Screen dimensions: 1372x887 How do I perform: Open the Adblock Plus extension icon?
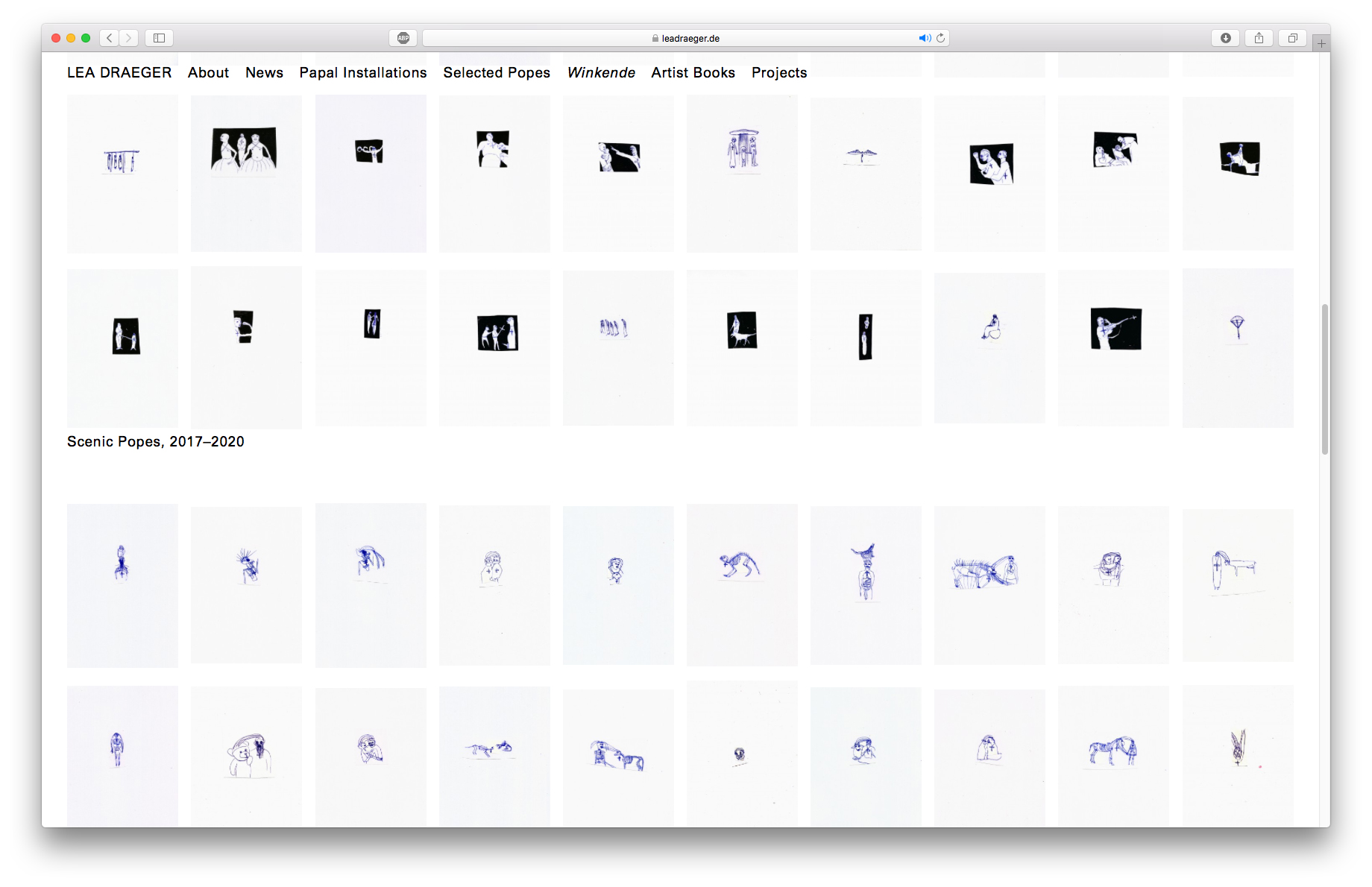pyautogui.click(x=403, y=38)
